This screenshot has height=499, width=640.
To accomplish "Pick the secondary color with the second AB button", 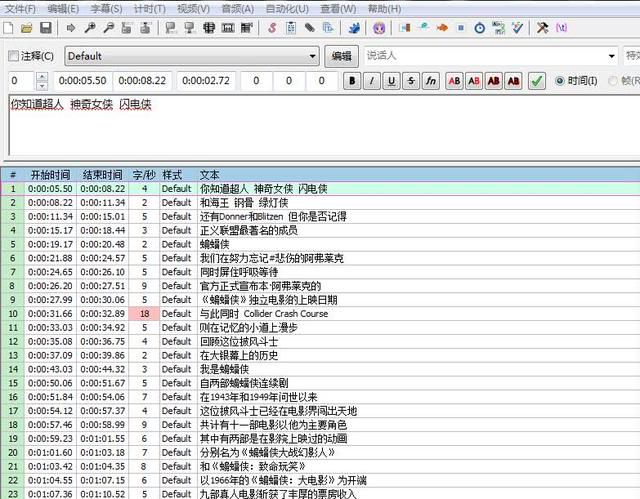I will pyautogui.click(x=474, y=81).
